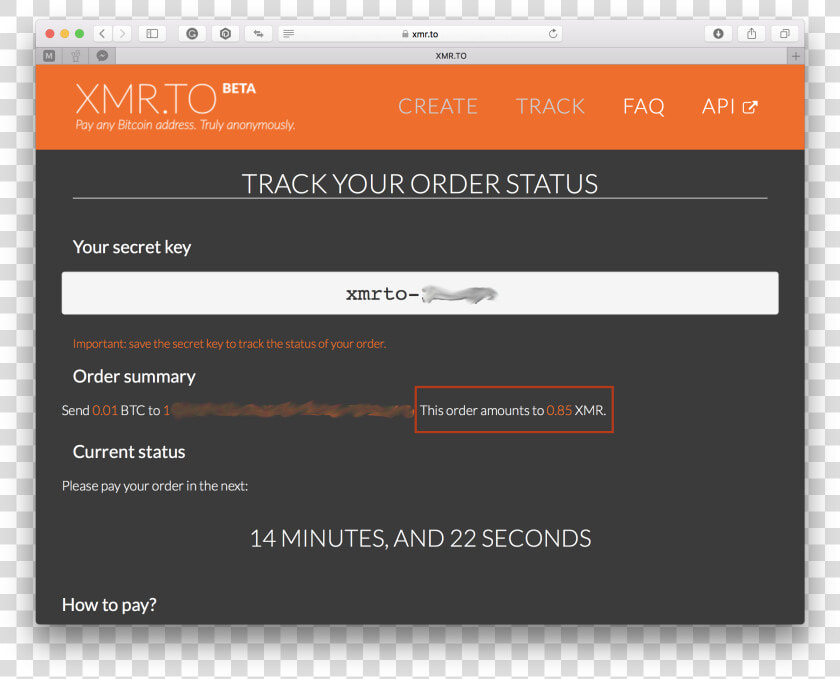The height and width of the screenshot is (679, 840).
Task: Open the second pinned tab
Action: [76, 56]
